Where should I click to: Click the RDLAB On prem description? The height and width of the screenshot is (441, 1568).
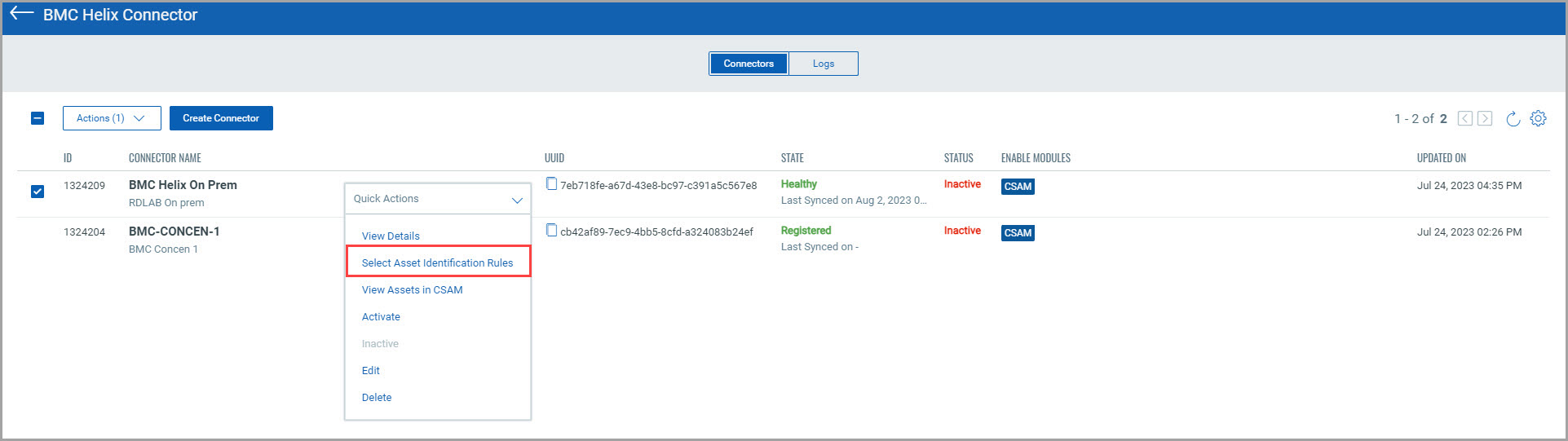point(166,203)
